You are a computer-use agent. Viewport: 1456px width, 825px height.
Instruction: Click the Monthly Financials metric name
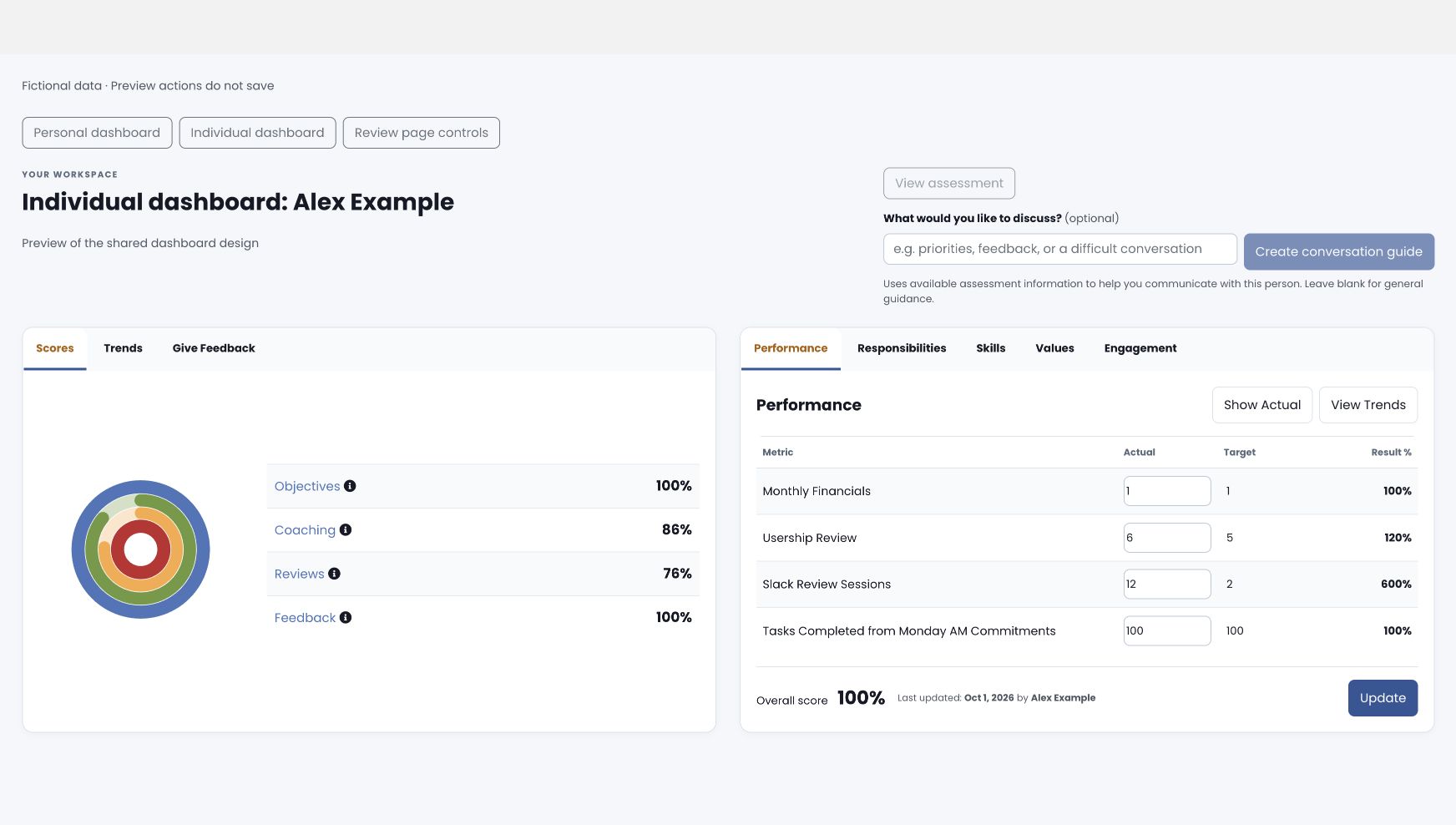pos(816,491)
